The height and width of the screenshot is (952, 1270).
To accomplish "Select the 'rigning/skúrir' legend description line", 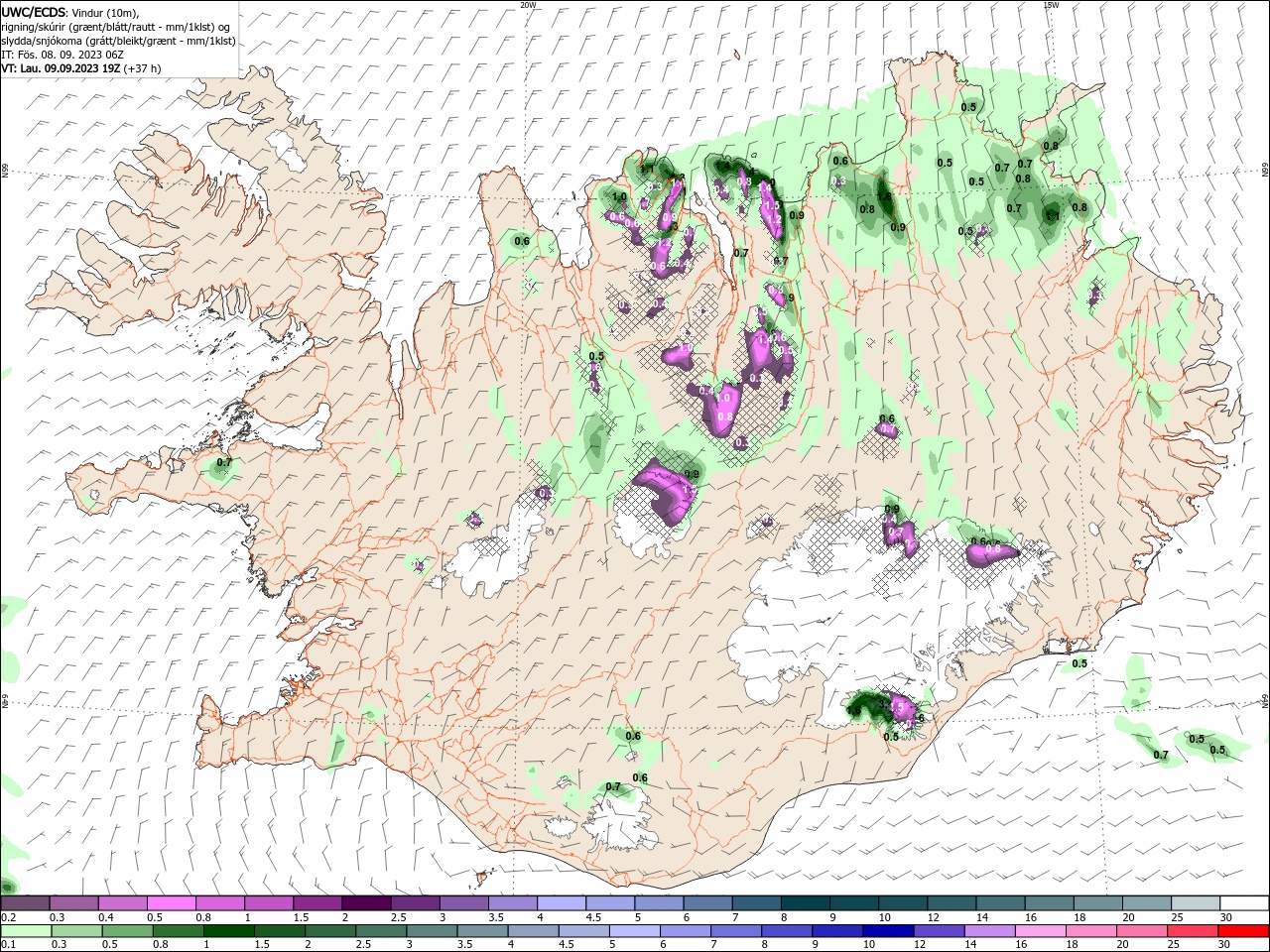I will (x=116, y=27).
